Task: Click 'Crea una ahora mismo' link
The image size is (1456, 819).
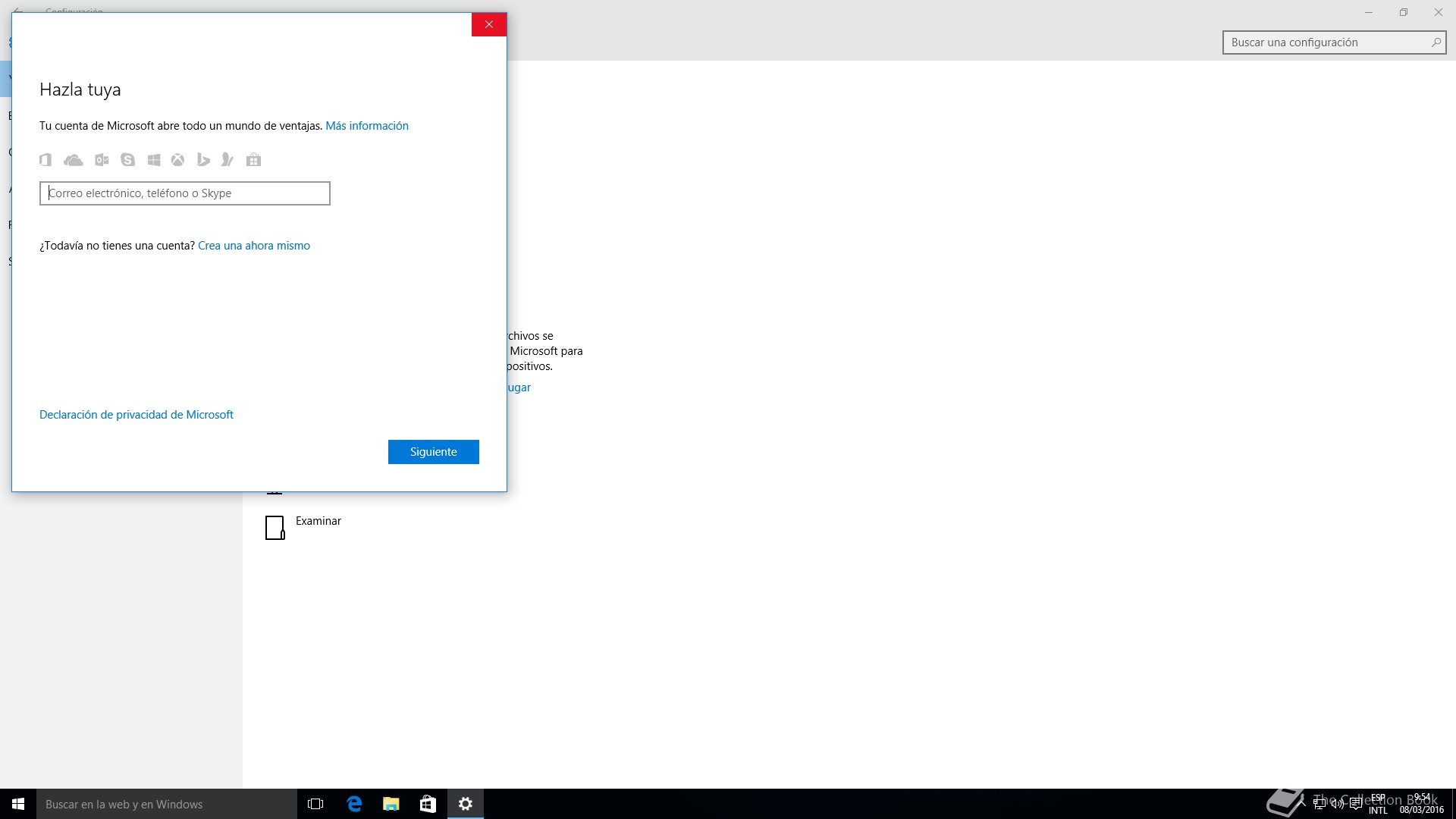Action: click(x=254, y=246)
